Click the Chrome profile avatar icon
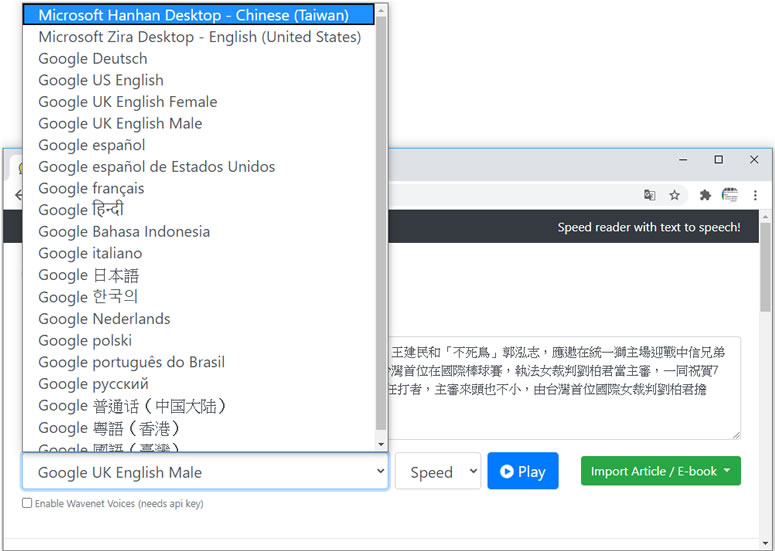Screen dimensions: 775x551 (730, 195)
